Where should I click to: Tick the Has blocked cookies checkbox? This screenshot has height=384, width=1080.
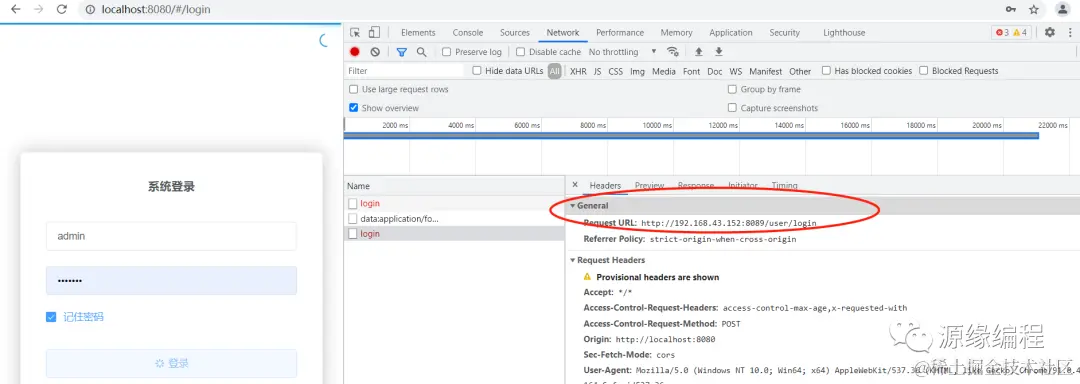826,70
